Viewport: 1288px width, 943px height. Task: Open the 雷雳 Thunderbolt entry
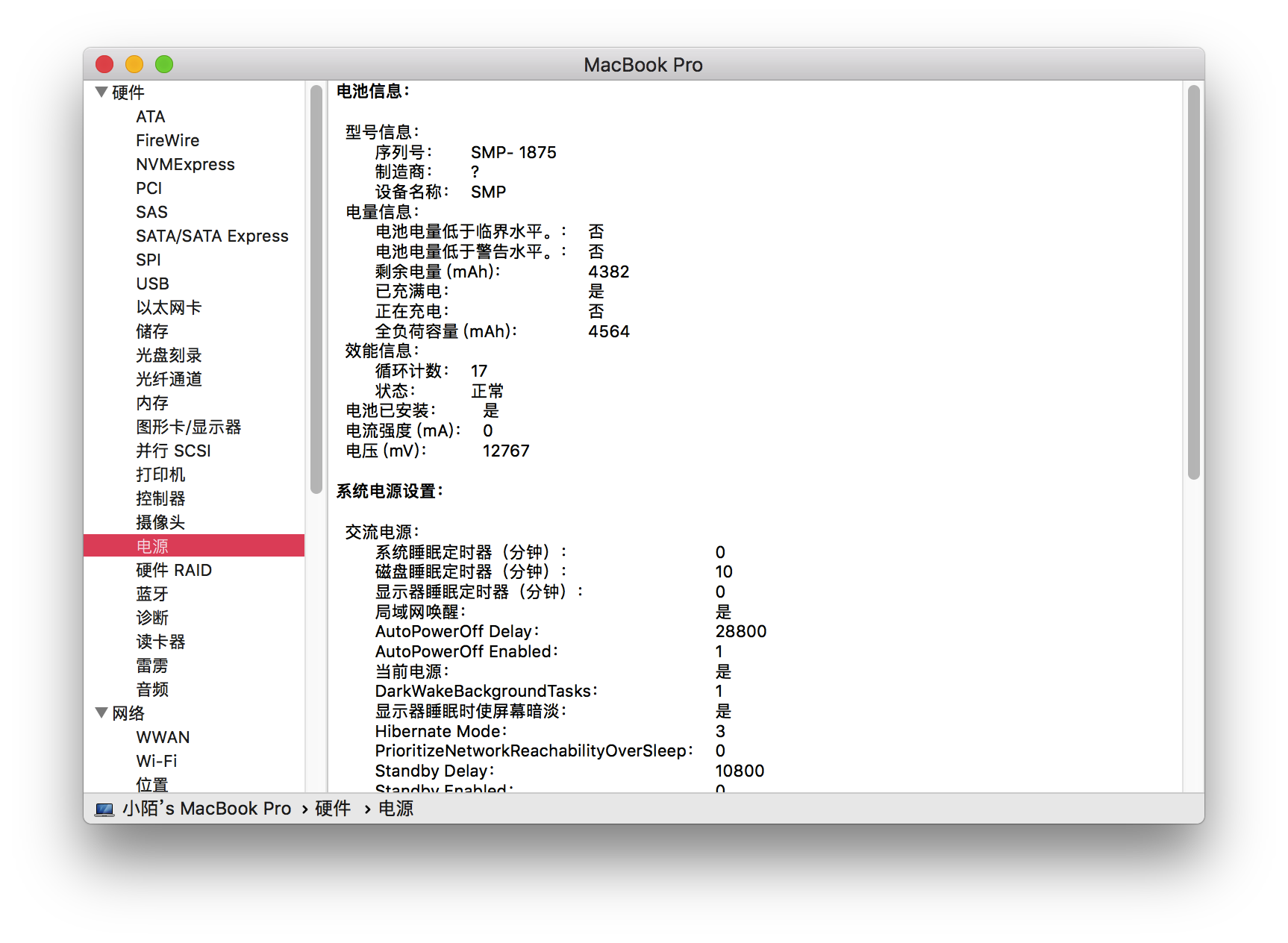[152, 665]
